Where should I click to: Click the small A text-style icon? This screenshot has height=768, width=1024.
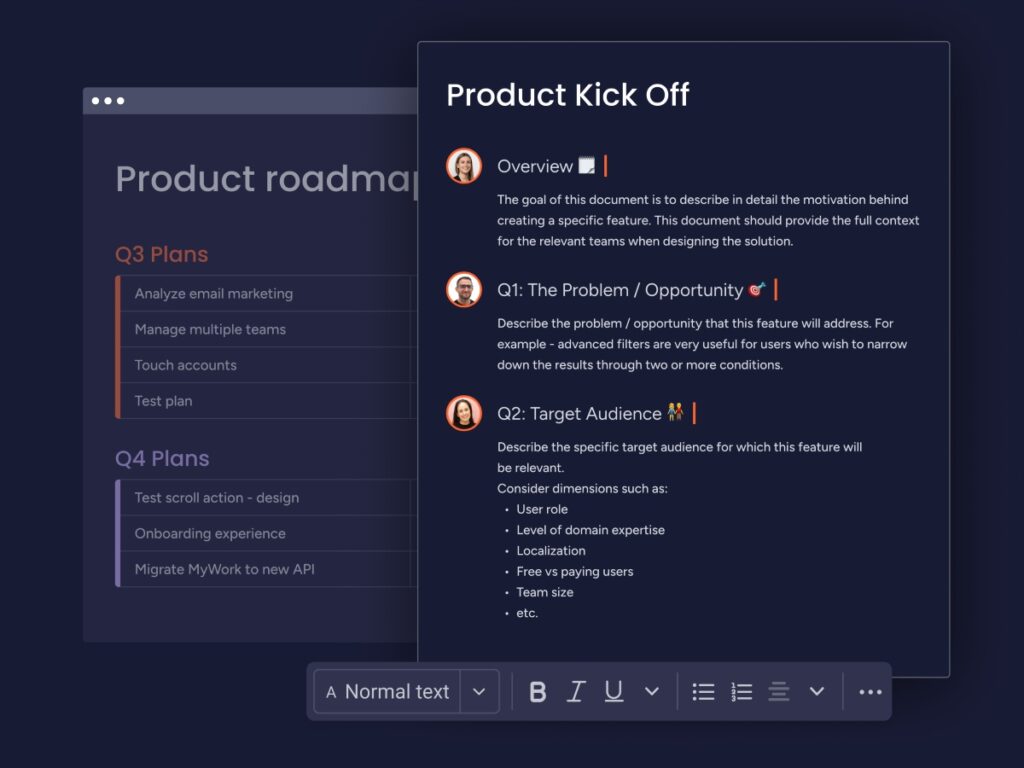pyautogui.click(x=331, y=691)
